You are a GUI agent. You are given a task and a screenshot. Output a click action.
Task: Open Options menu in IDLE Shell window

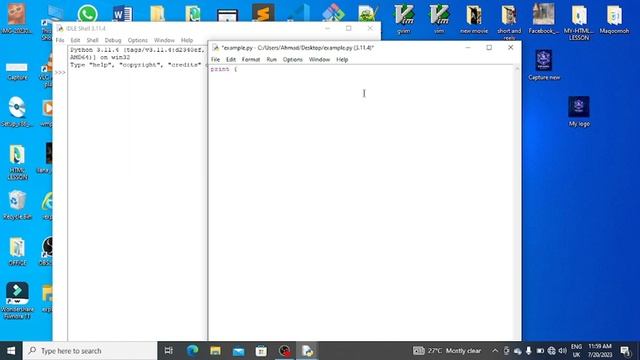pos(138,40)
